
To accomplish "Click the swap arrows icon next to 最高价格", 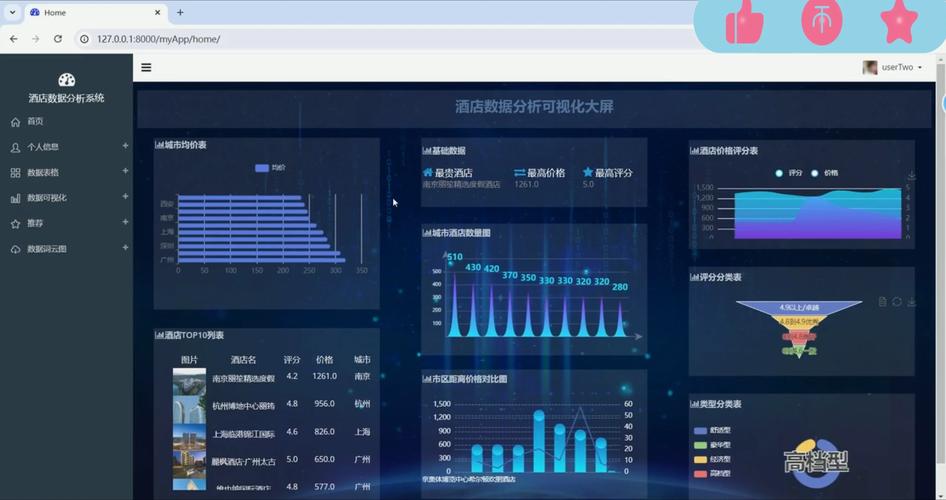I will click(x=519, y=173).
